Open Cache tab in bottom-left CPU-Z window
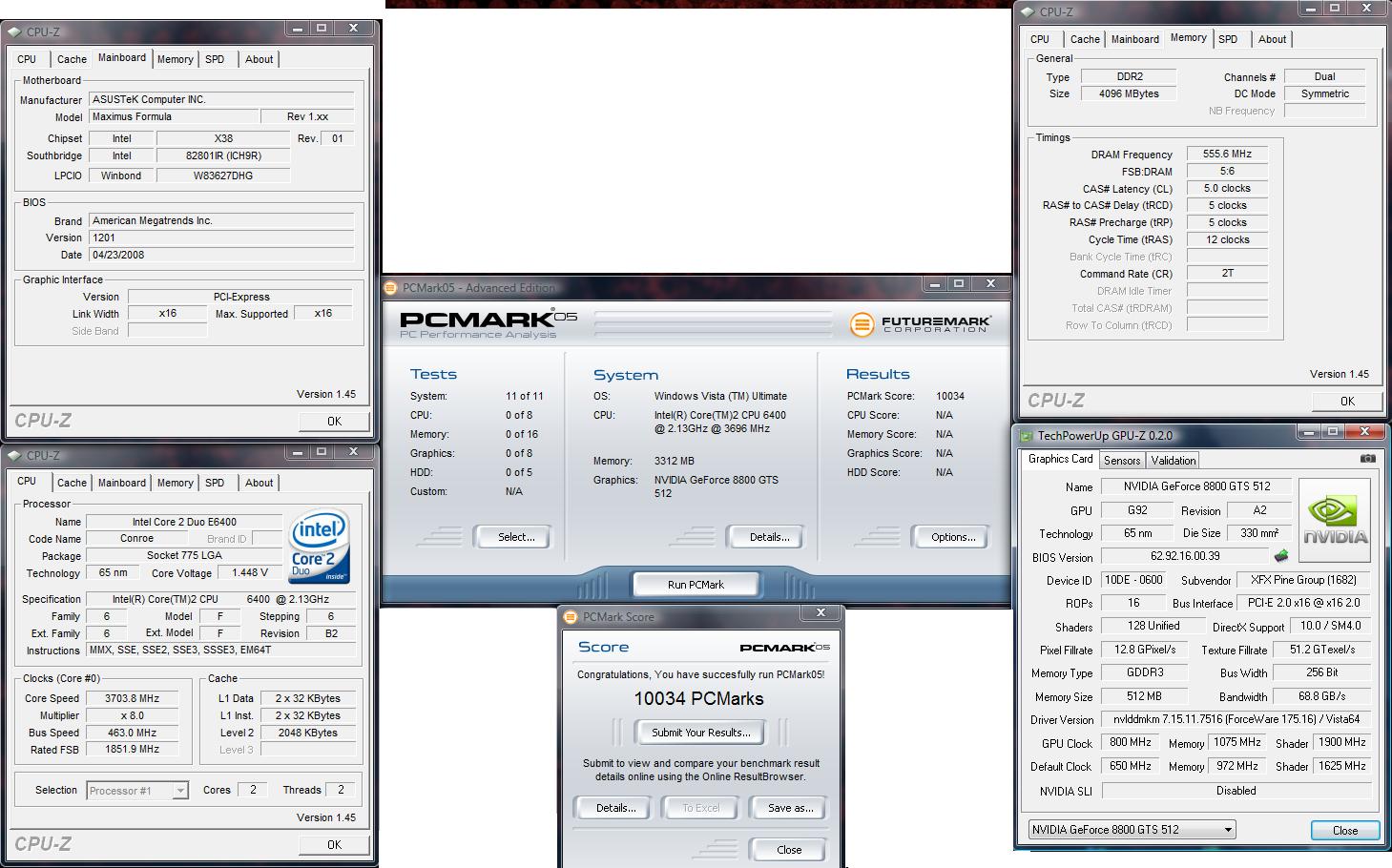The image size is (1392, 868). pos(72,483)
